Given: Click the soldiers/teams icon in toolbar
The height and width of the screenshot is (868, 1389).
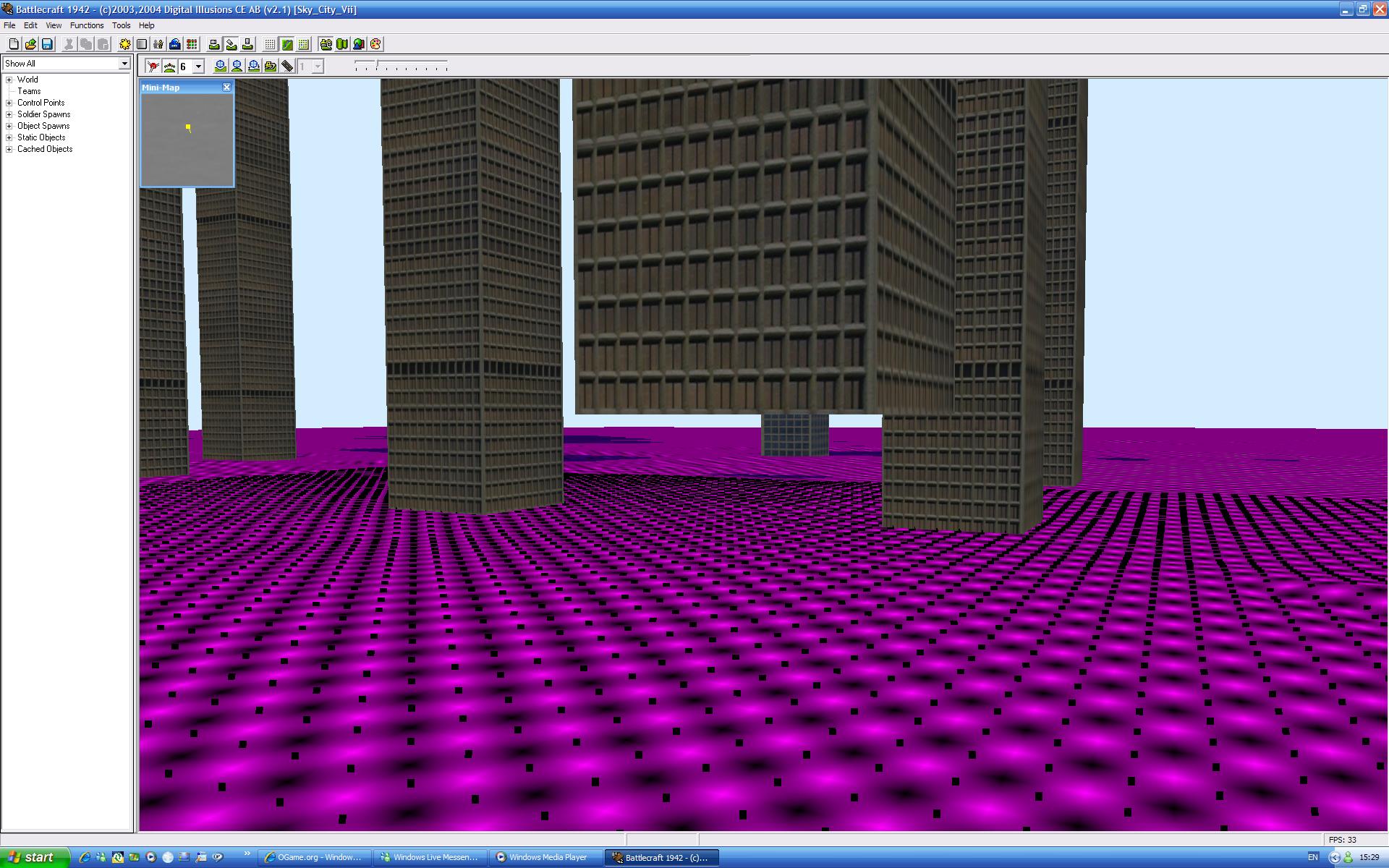Looking at the screenshot, I should pyautogui.click(x=158, y=44).
